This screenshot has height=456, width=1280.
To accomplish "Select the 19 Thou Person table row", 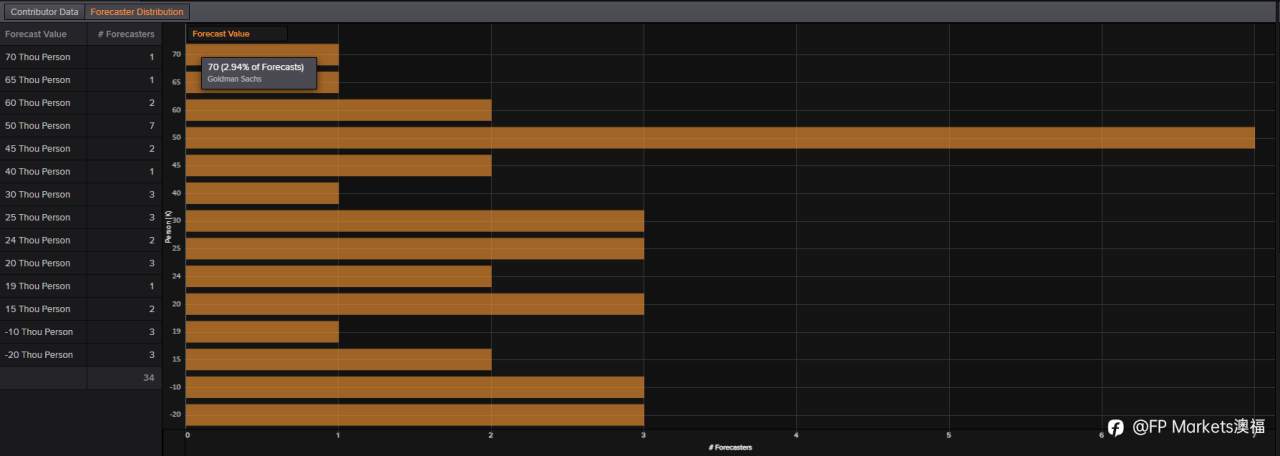I will coord(80,286).
